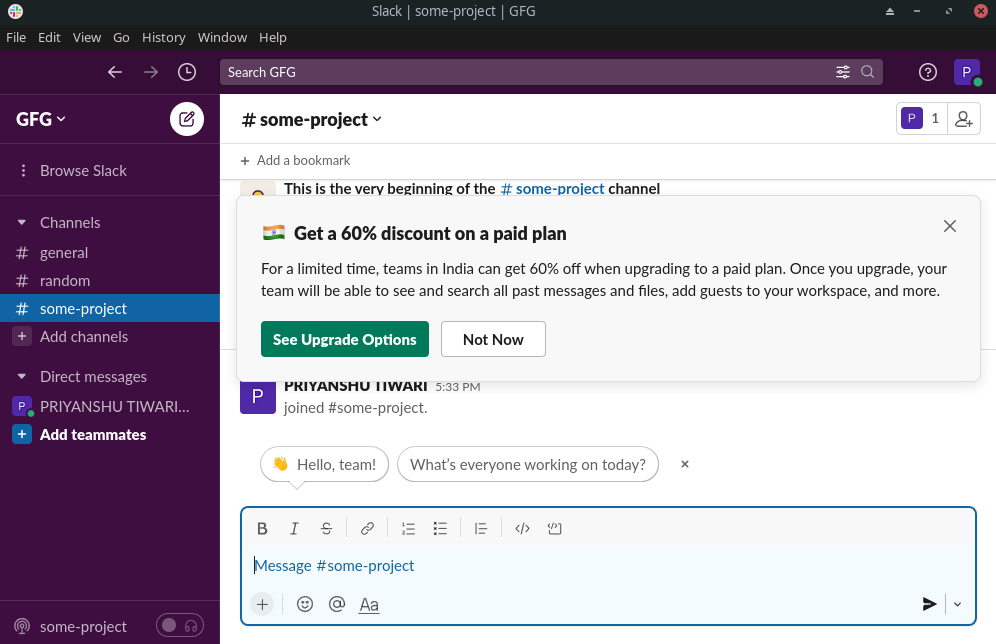
Task: Open the history clock icon
Action: [187, 72]
